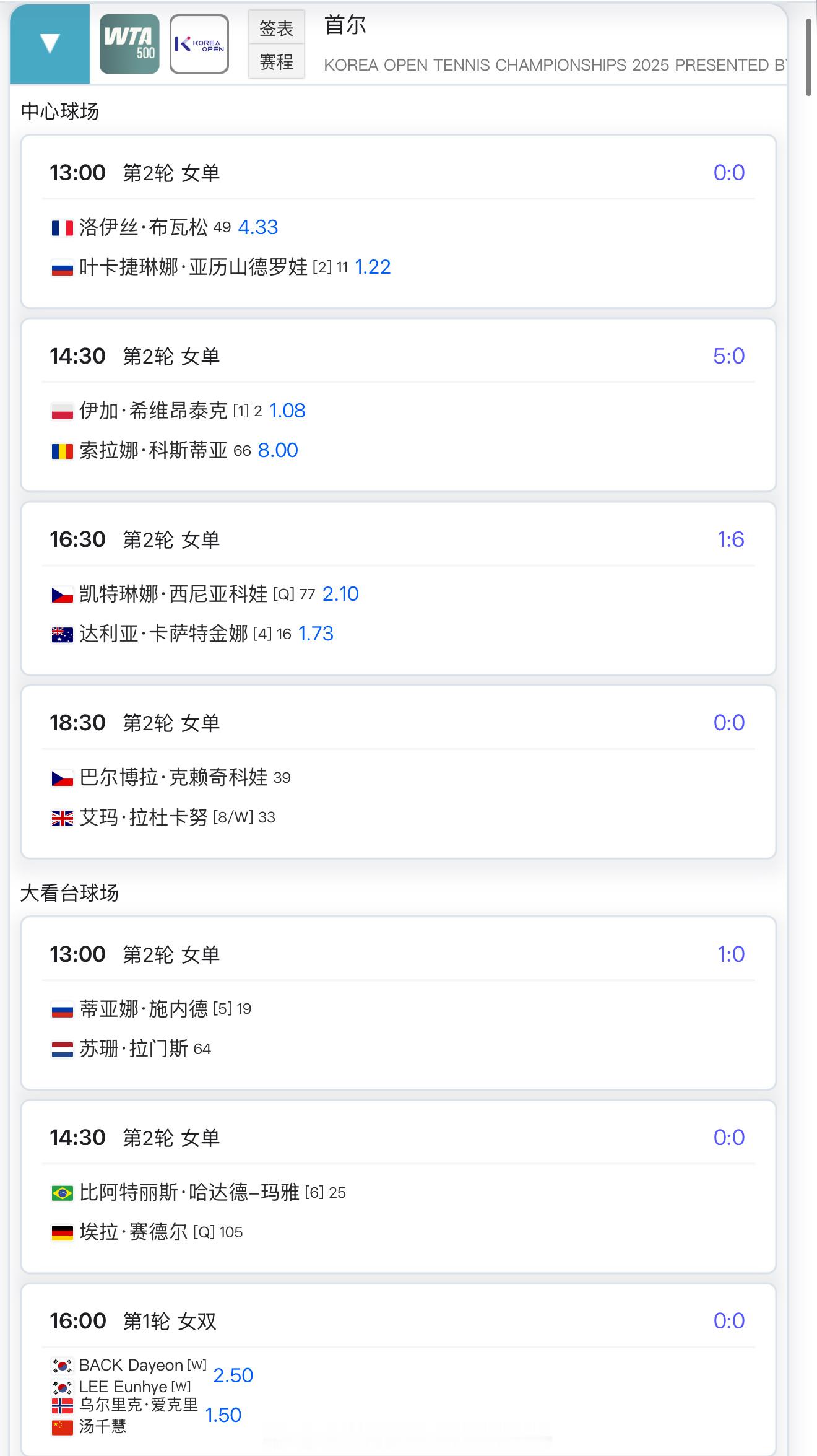817x1456 pixels.
Task: Click the French flag beside 洛伊丝·布瓦松
Action: 62,228
